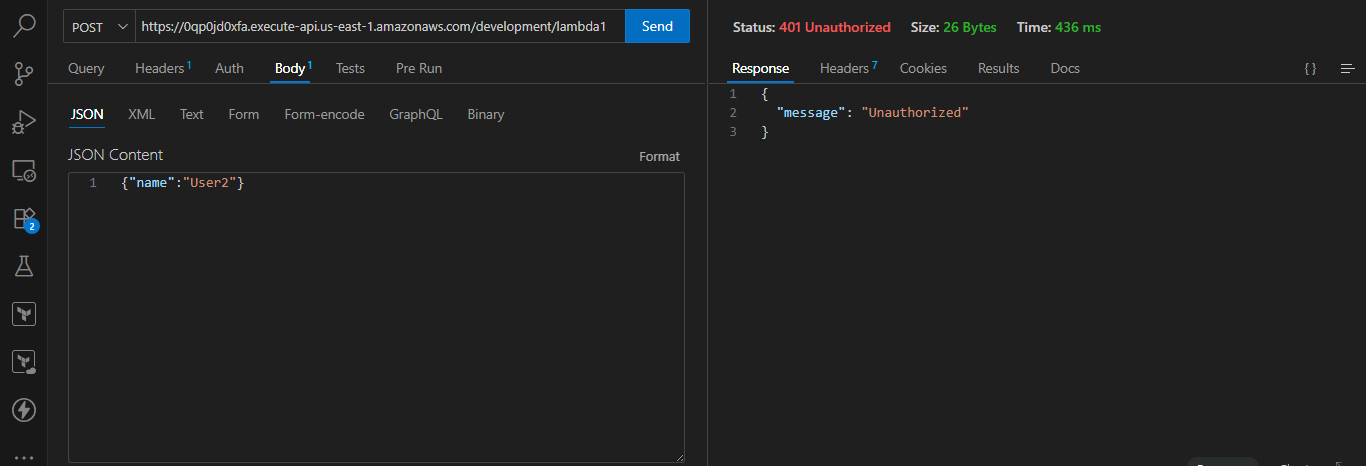Open the Source Control view
Viewport: 1366px width, 466px height.
point(24,73)
